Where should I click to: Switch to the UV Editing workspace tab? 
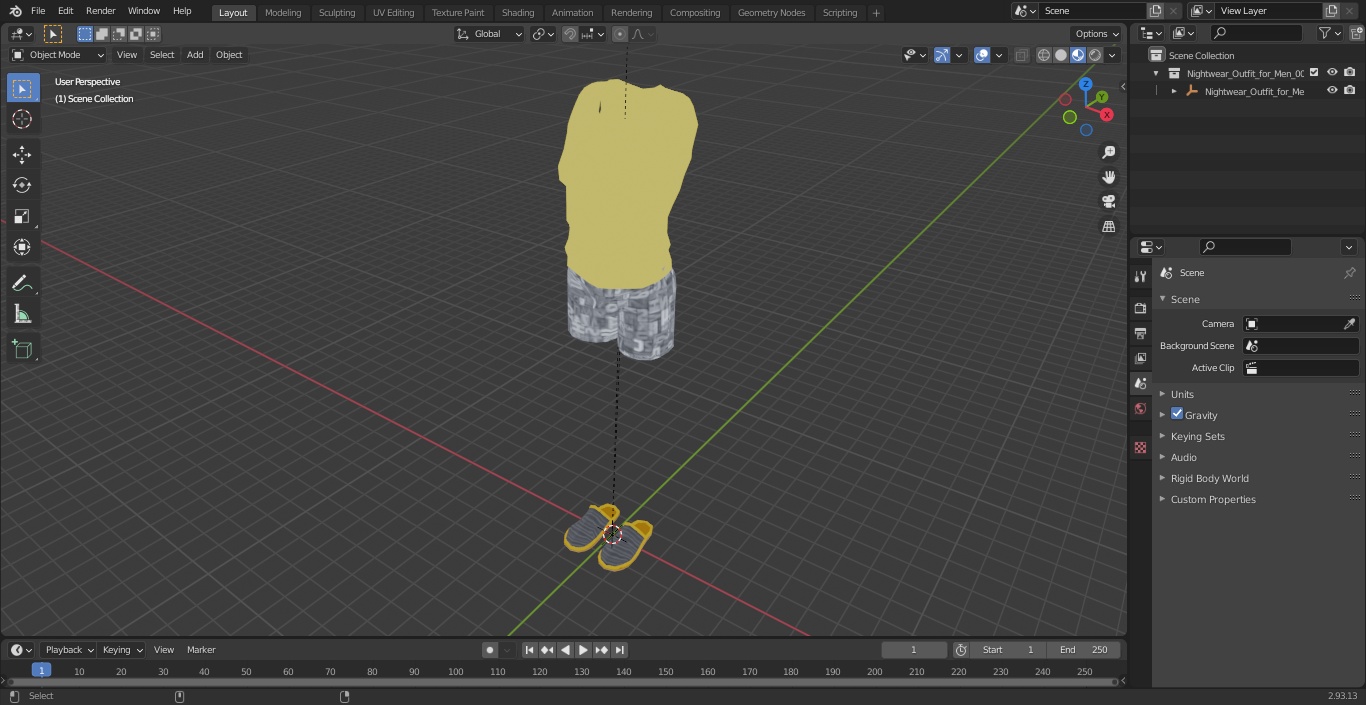pos(393,12)
